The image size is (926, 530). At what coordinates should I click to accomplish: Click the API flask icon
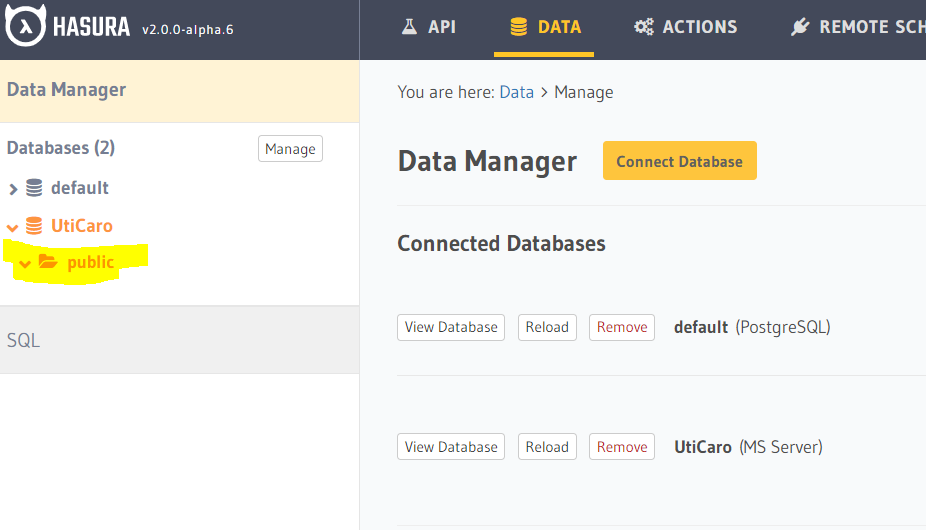409,27
